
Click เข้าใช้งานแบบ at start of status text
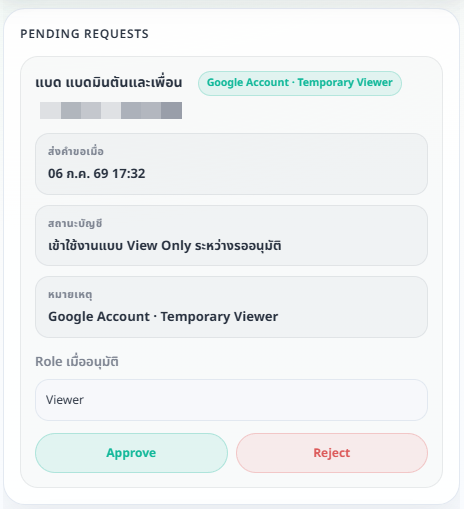click(x=86, y=246)
